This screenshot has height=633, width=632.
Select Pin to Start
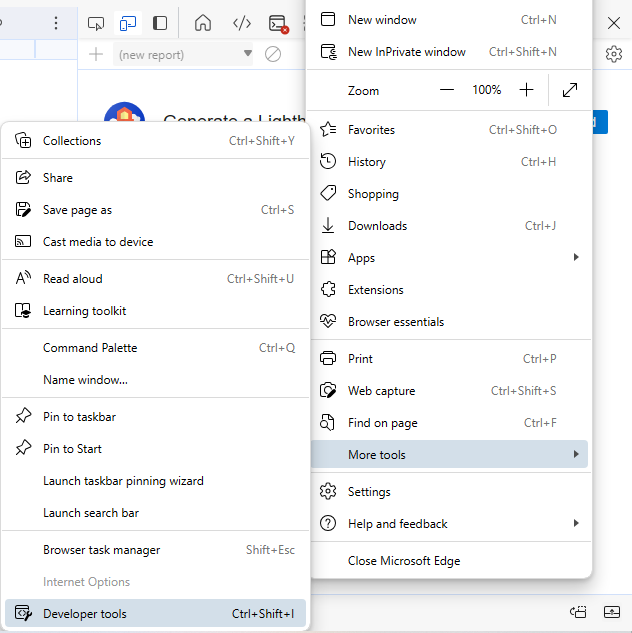click(155, 449)
